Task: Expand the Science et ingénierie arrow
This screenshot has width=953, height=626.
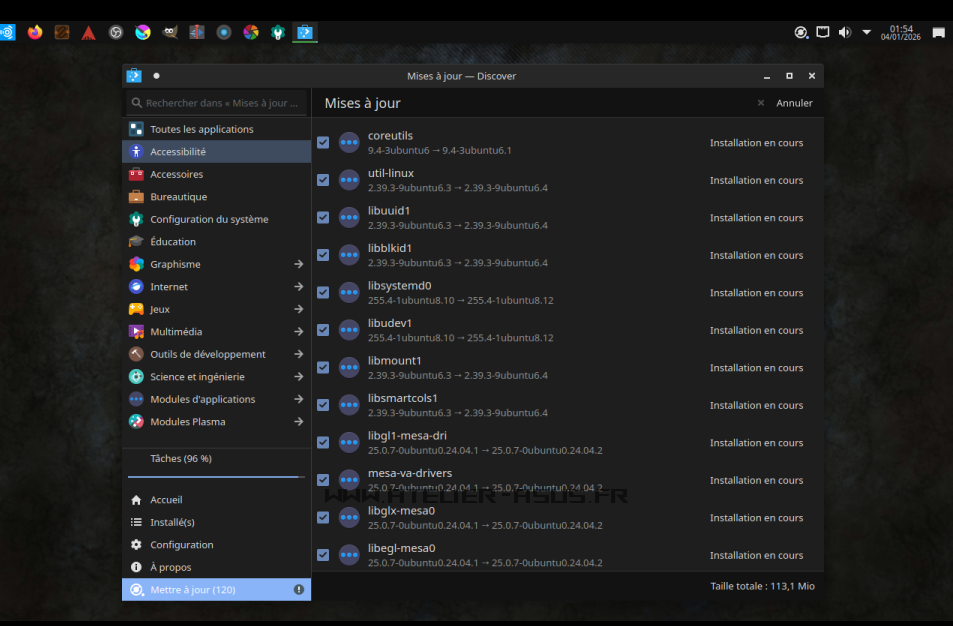Action: (298, 377)
